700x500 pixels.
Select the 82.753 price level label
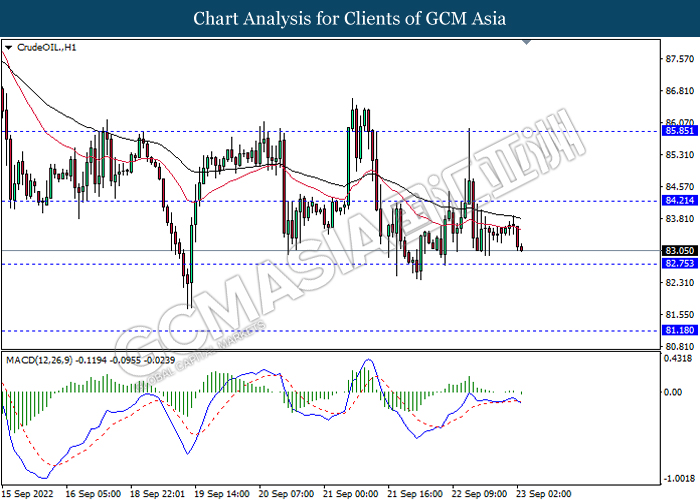click(679, 263)
